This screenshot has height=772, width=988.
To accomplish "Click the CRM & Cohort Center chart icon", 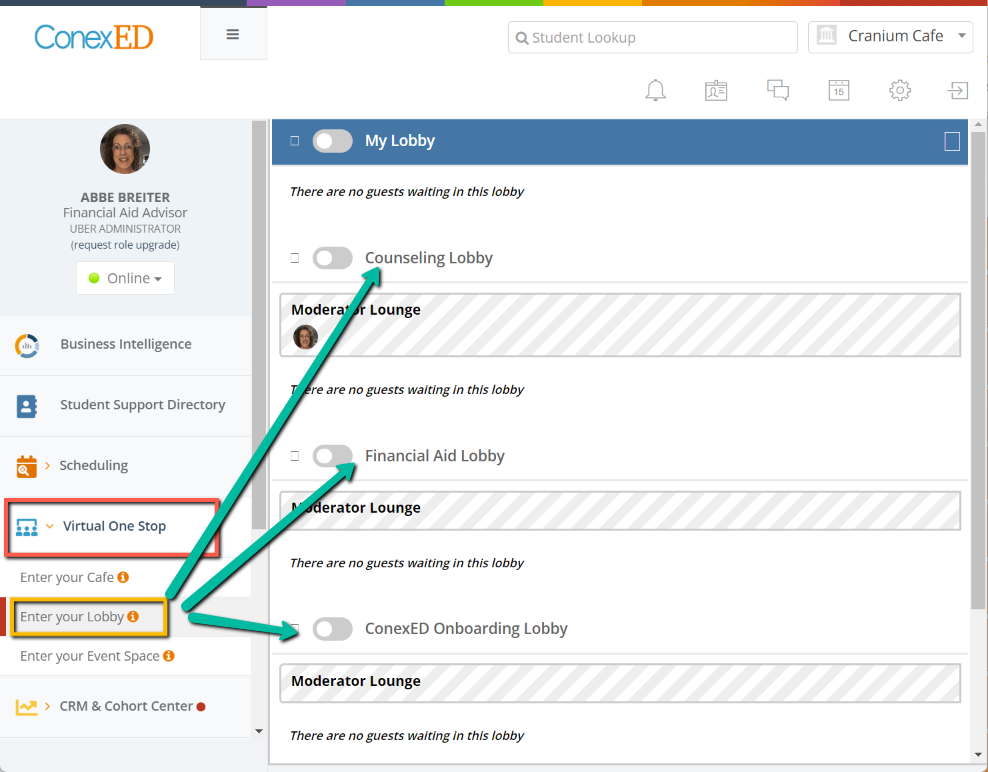I will [26, 707].
